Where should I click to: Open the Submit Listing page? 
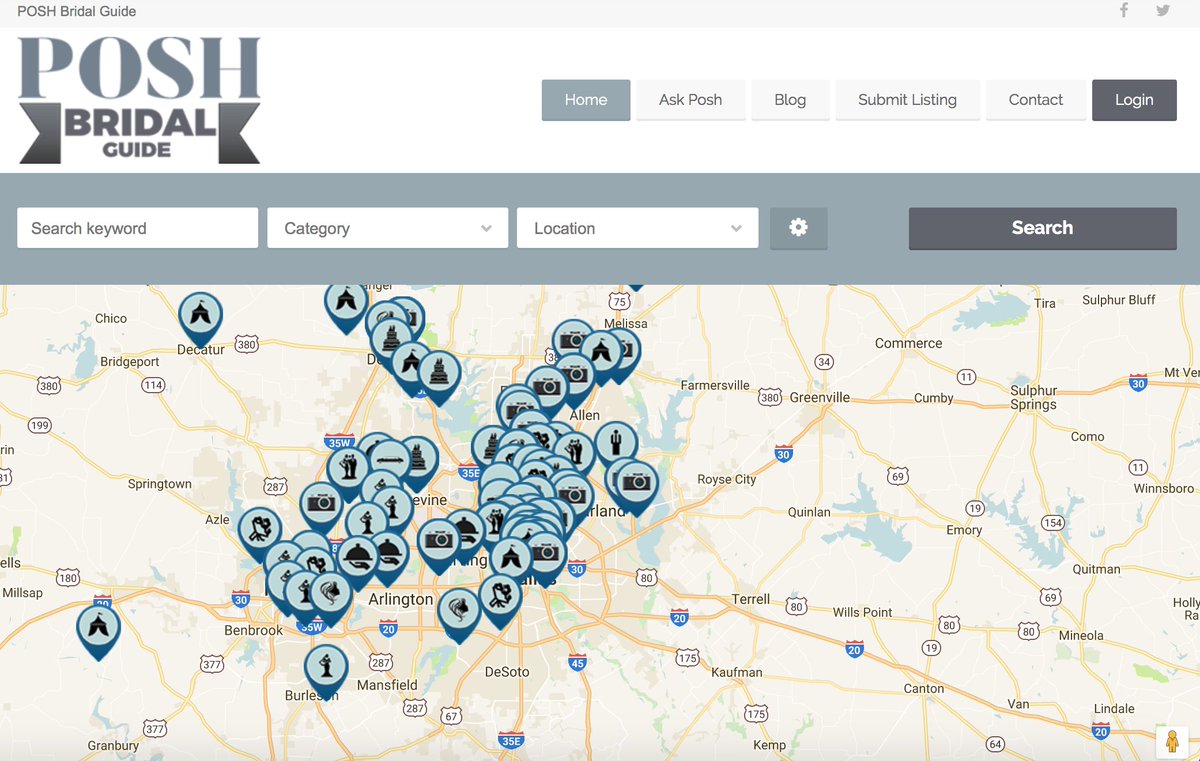pyautogui.click(x=907, y=100)
